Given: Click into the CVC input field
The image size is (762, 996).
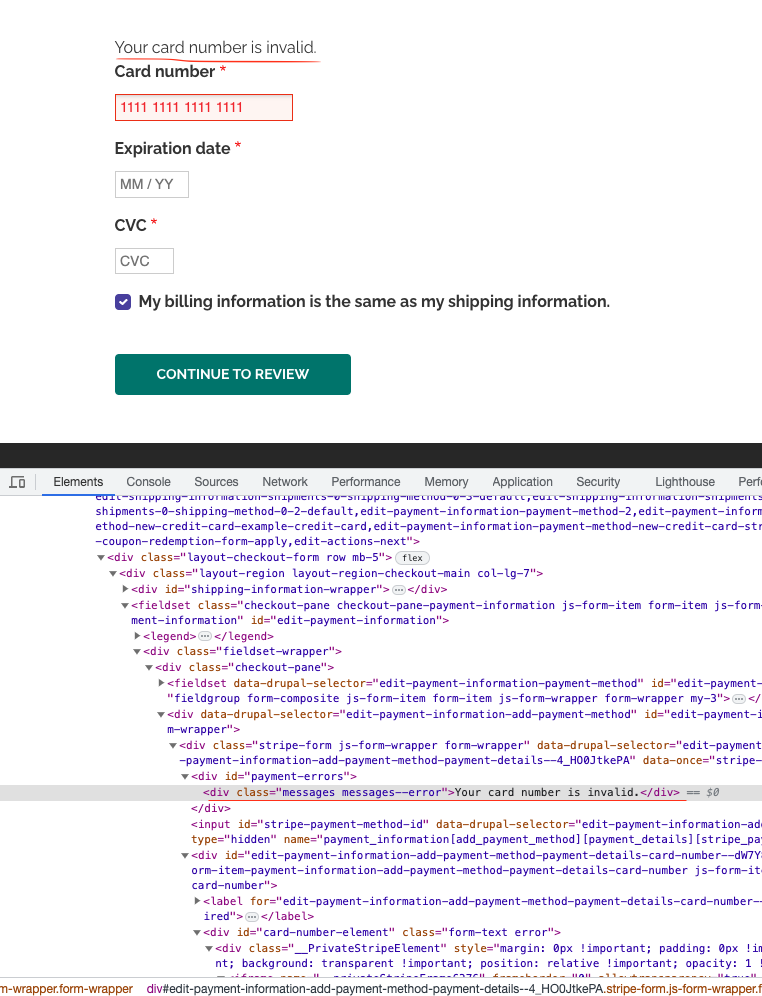Looking at the screenshot, I should (x=144, y=261).
